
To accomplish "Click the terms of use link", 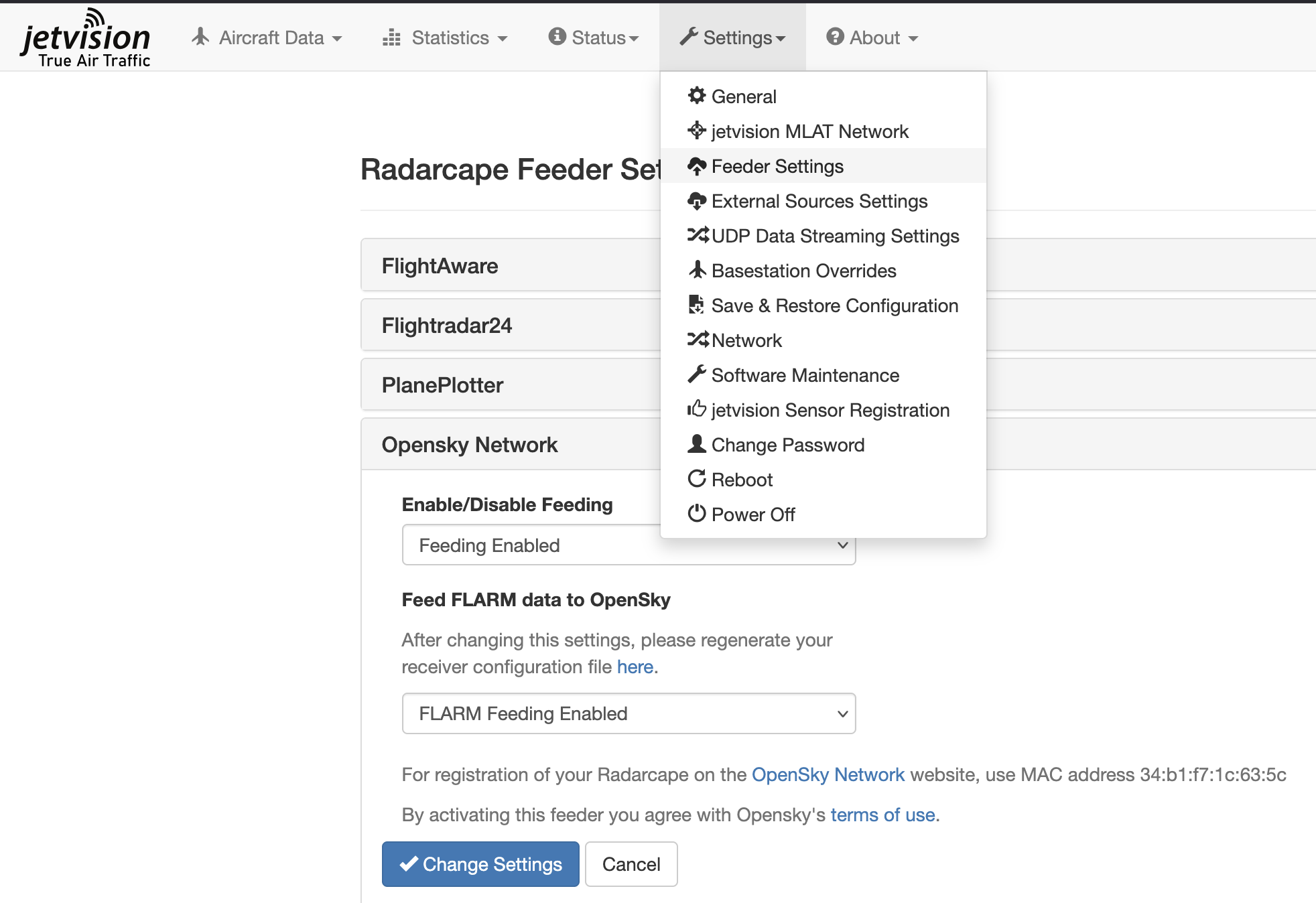I will point(882,815).
